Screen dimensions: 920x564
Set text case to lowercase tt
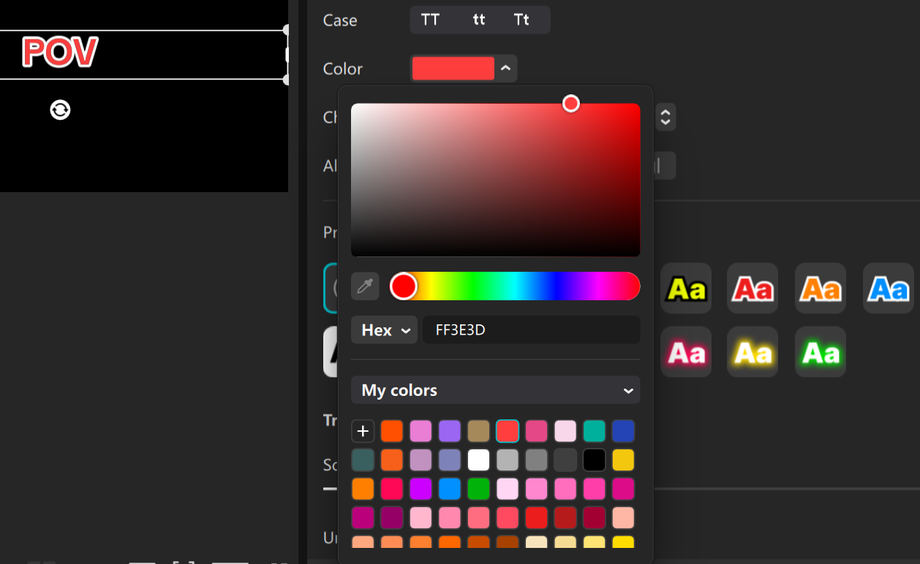click(x=479, y=20)
